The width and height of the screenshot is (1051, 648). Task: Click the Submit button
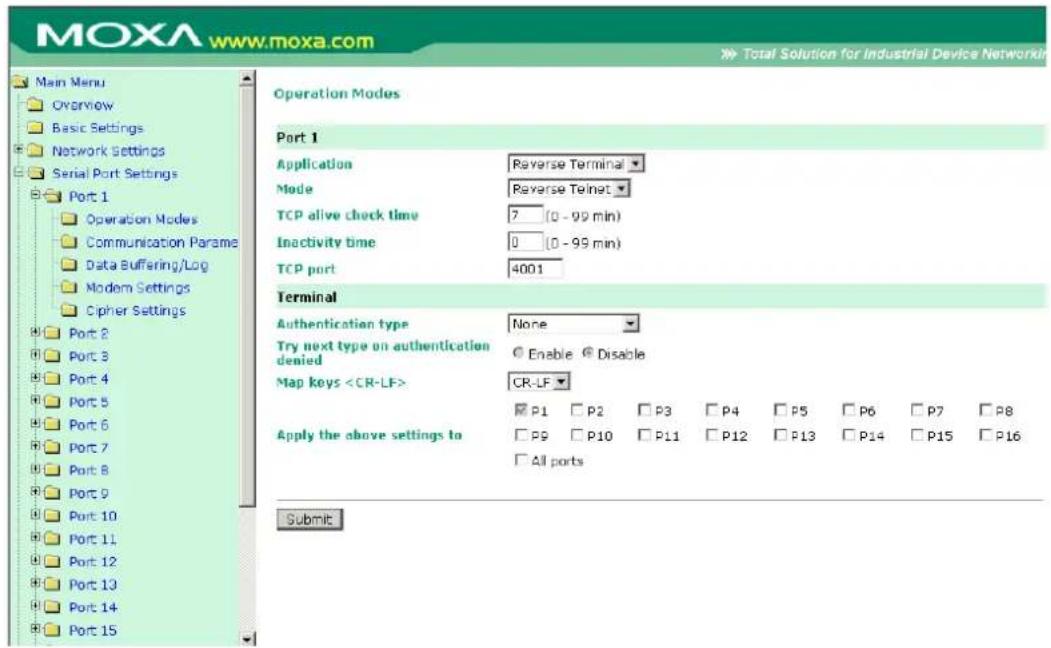(310, 519)
